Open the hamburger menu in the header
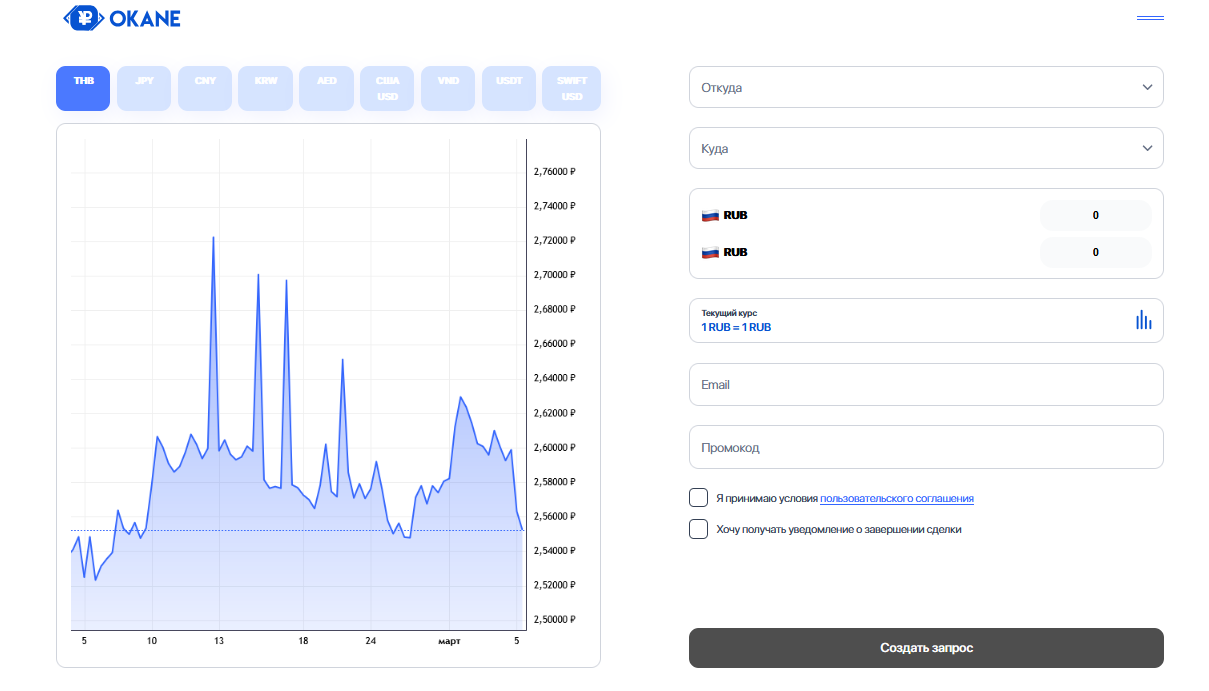The width and height of the screenshot is (1209, 691). pyautogui.click(x=1150, y=18)
